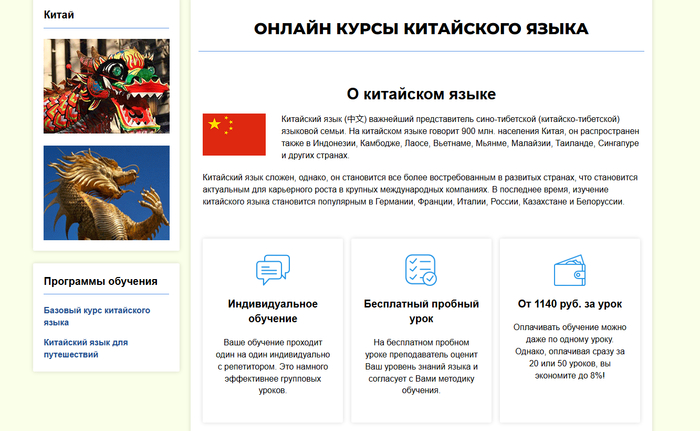Open the golden dragon statue photo
700x431 pixels.
coord(106,192)
